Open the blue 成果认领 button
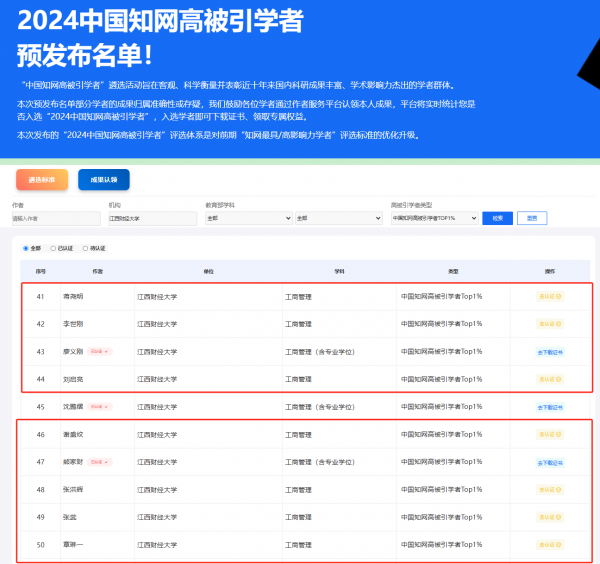This screenshot has width=600, height=564. [104, 179]
